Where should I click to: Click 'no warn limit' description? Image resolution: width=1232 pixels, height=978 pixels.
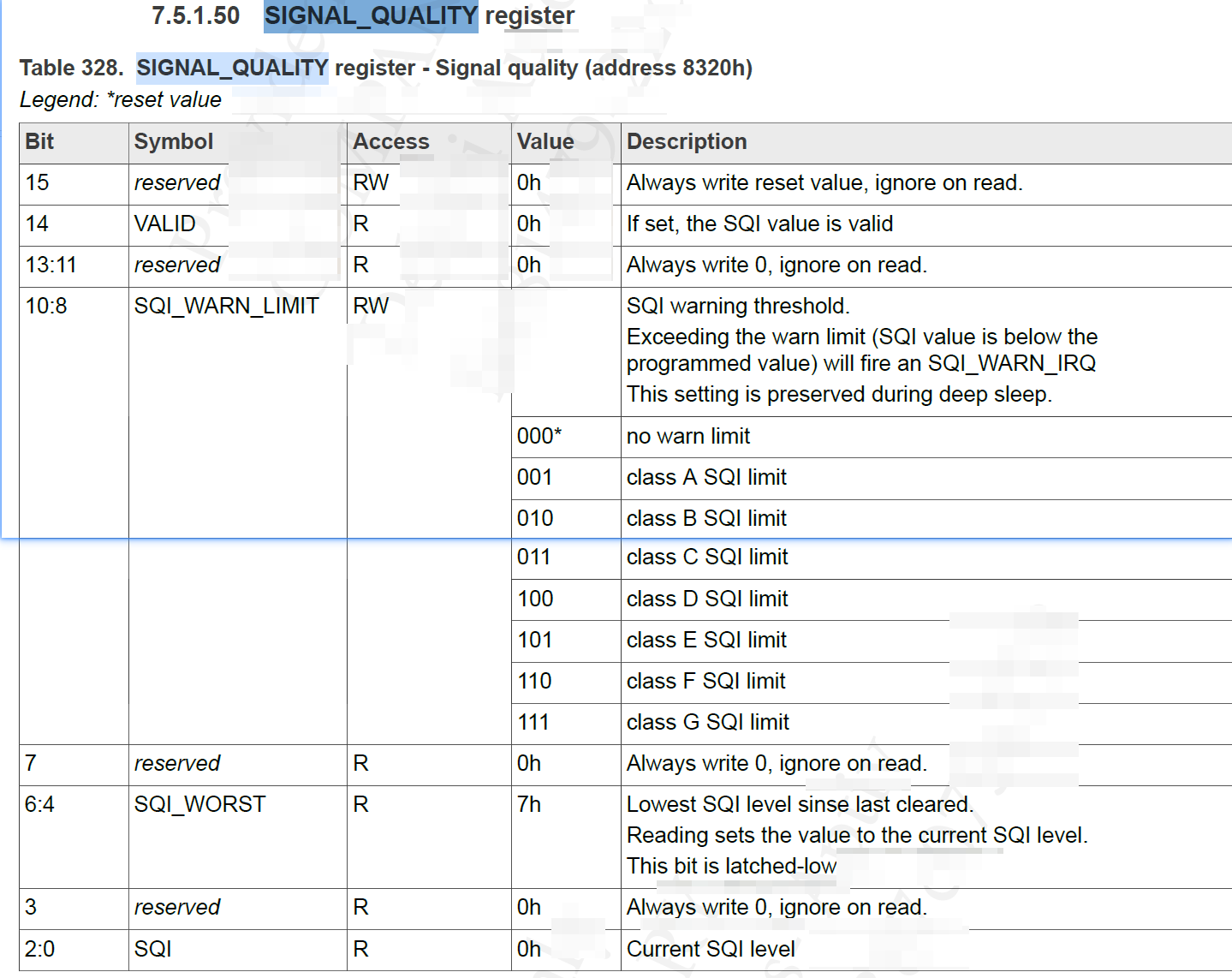688,436
